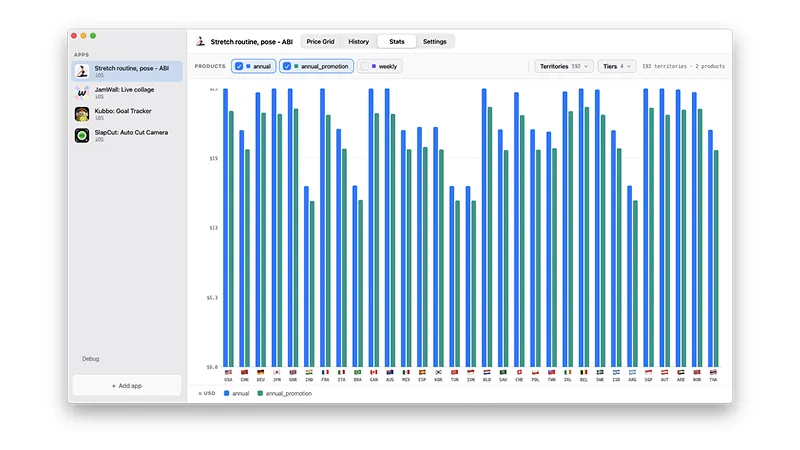
Task: Enable the weekly product checkbox
Action: [x=364, y=66]
